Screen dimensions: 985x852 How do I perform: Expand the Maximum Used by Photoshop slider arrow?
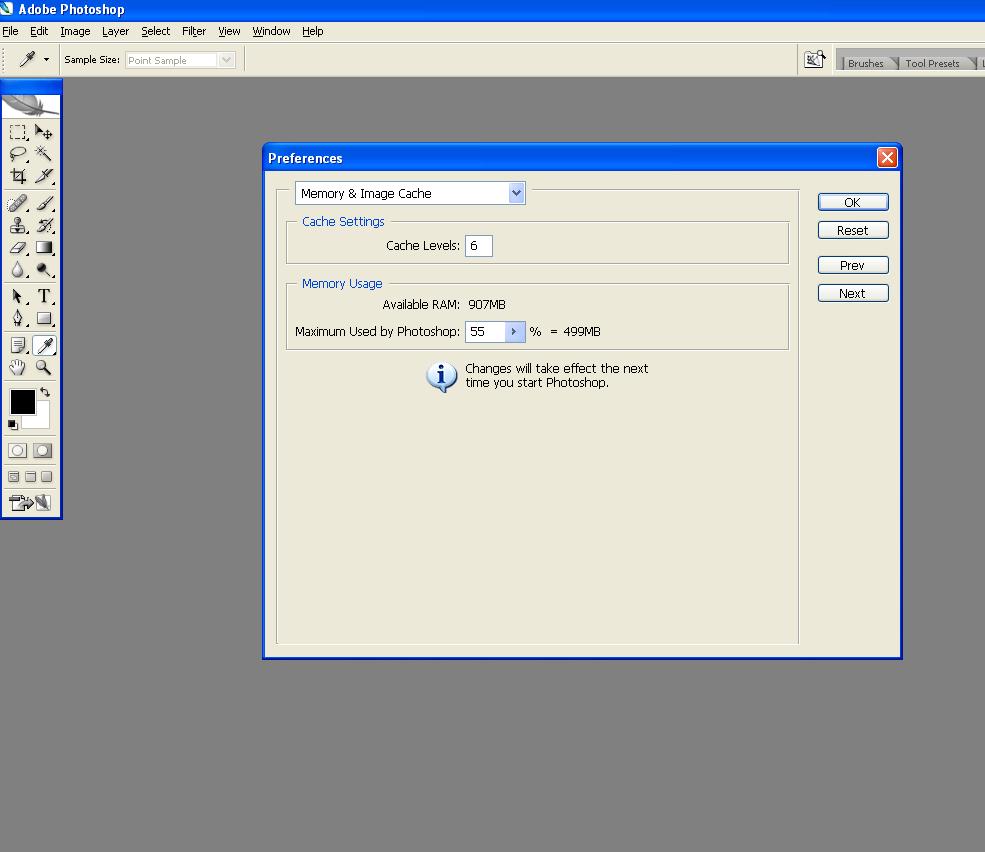[x=514, y=332]
